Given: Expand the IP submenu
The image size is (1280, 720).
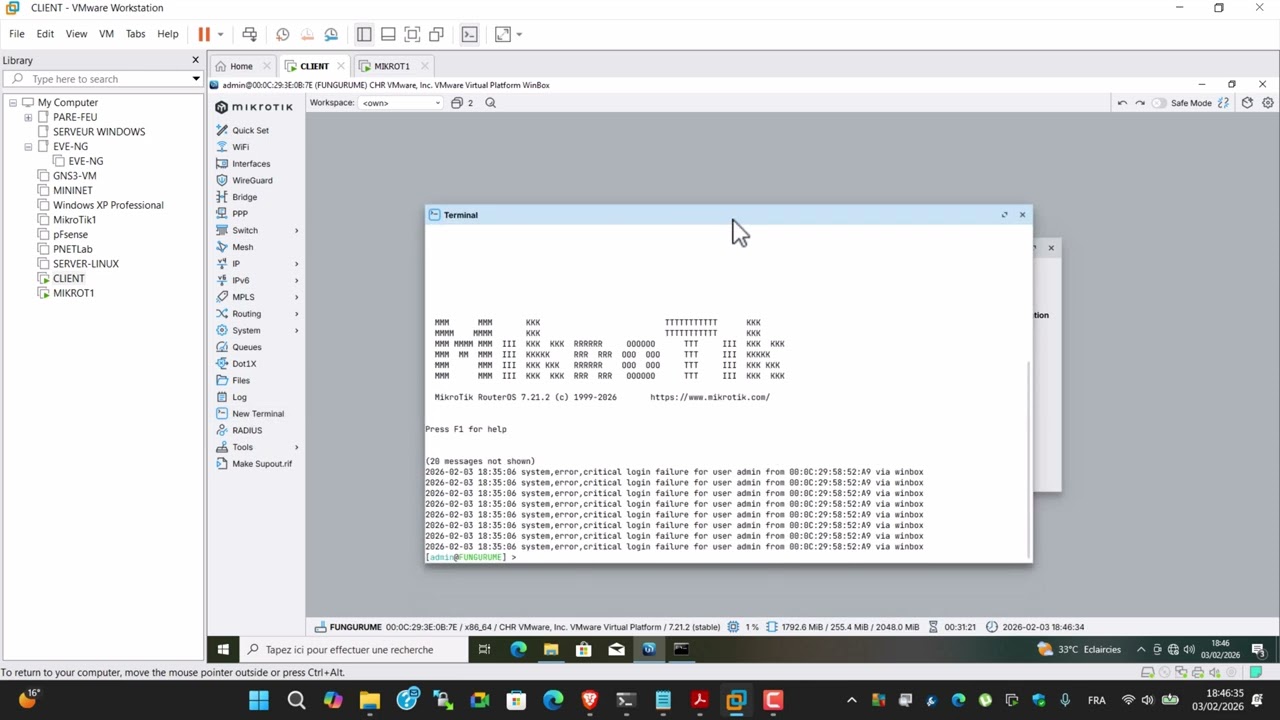Looking at the screenshot, I should [x=296, y=264].
